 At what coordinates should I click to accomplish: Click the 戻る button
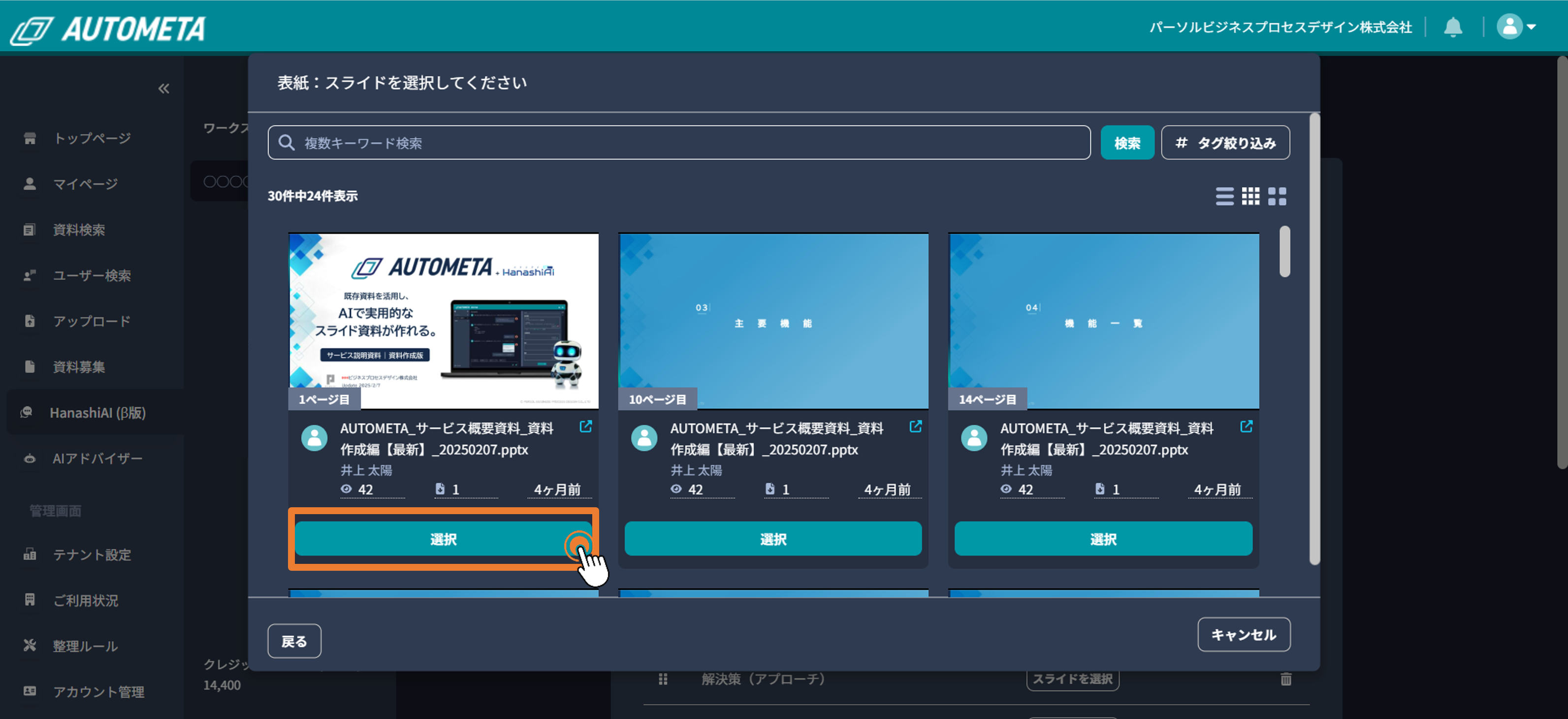click(x=294, y=641)
